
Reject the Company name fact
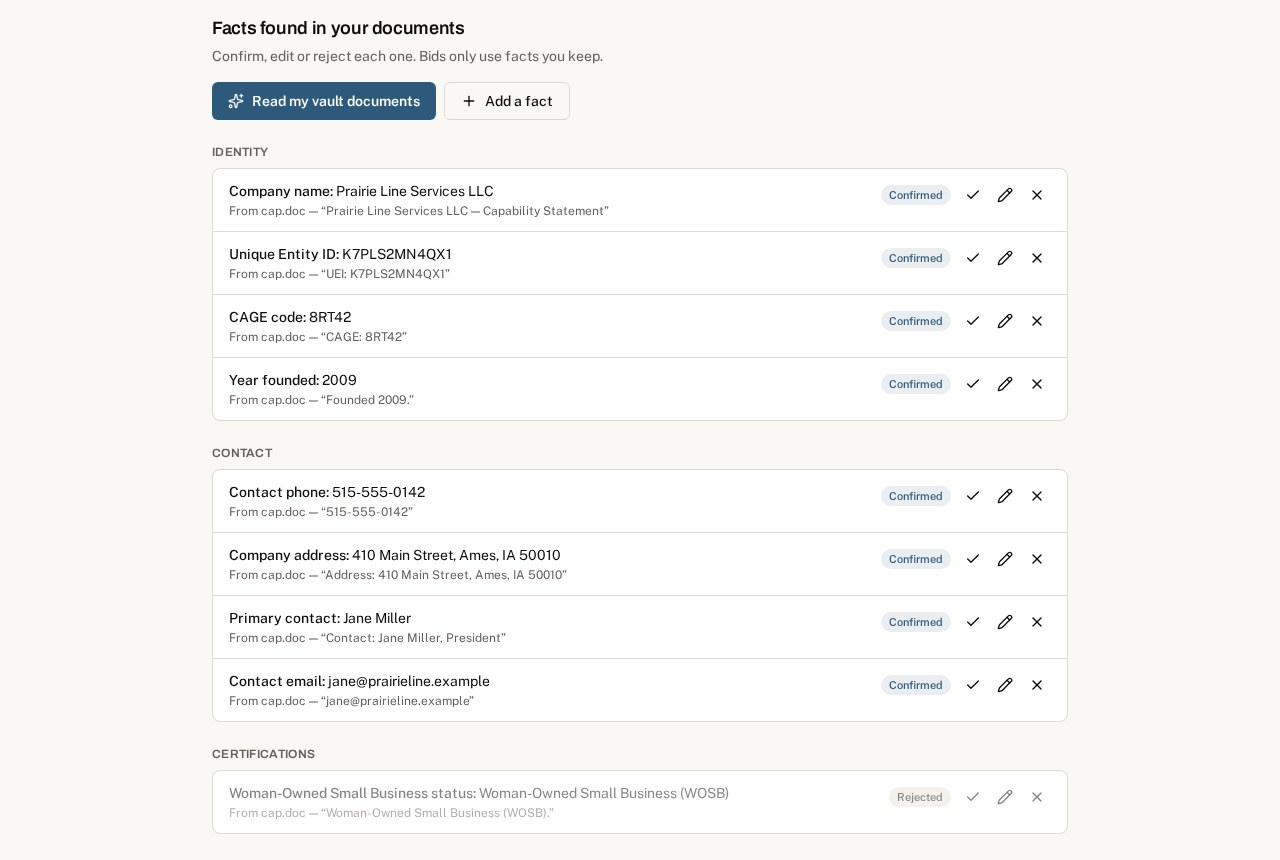[1037, 195]
